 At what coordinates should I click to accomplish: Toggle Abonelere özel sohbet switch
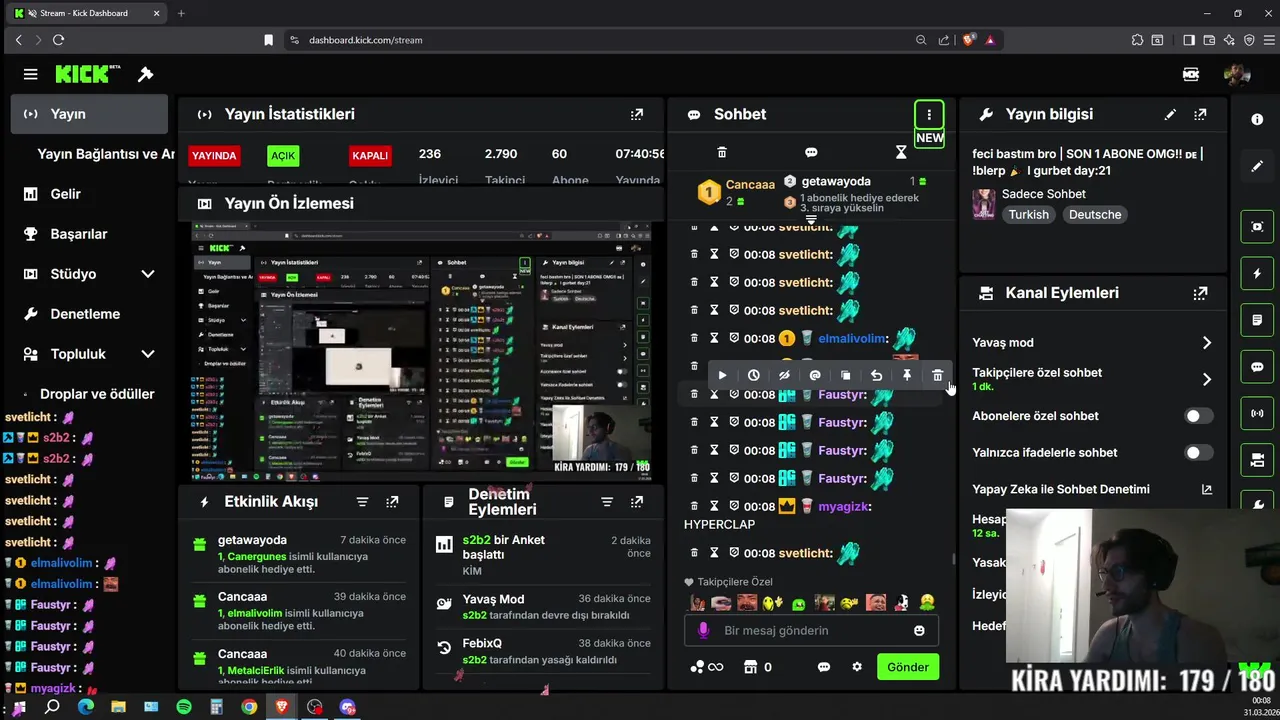(x=1198, y=416)
